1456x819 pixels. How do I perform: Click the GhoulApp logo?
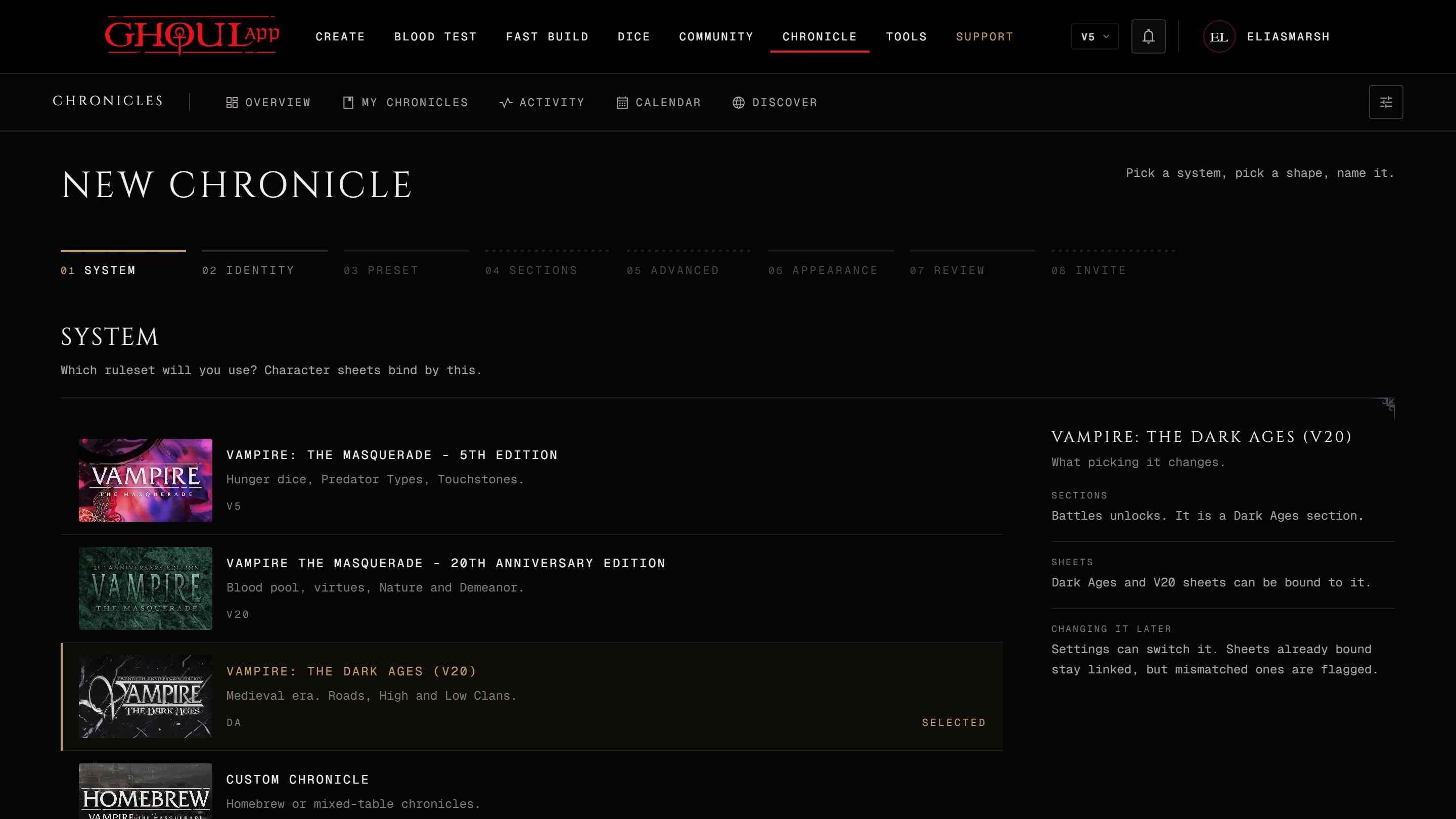[192, 35]
